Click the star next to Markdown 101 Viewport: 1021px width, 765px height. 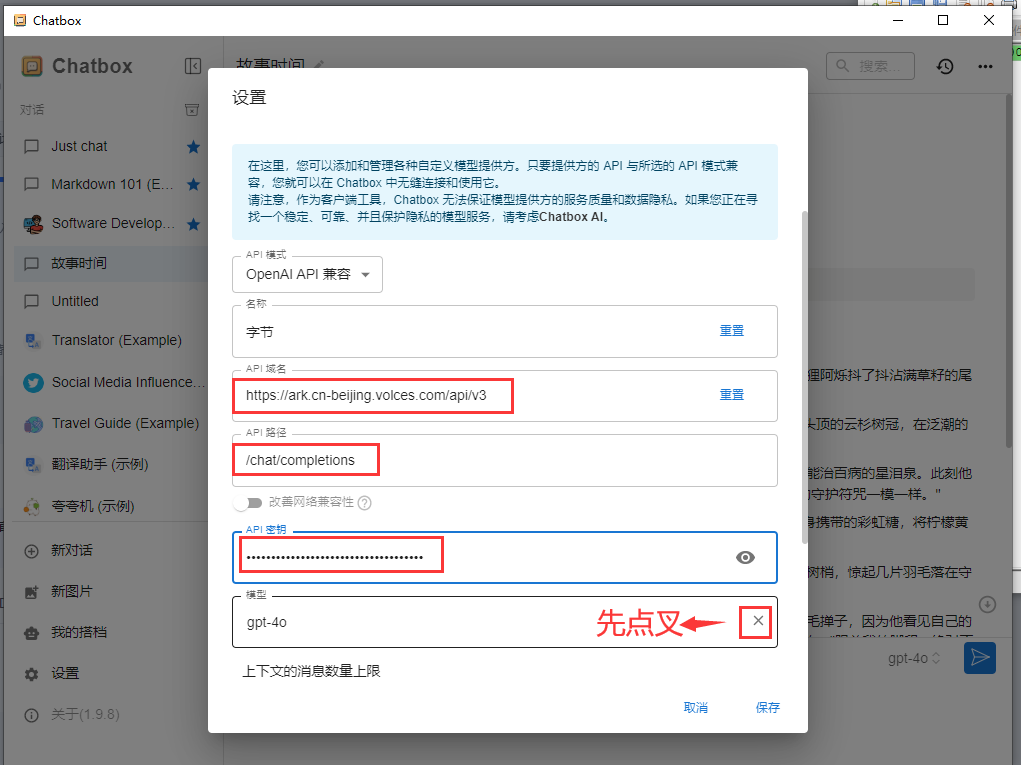[193, 184]
